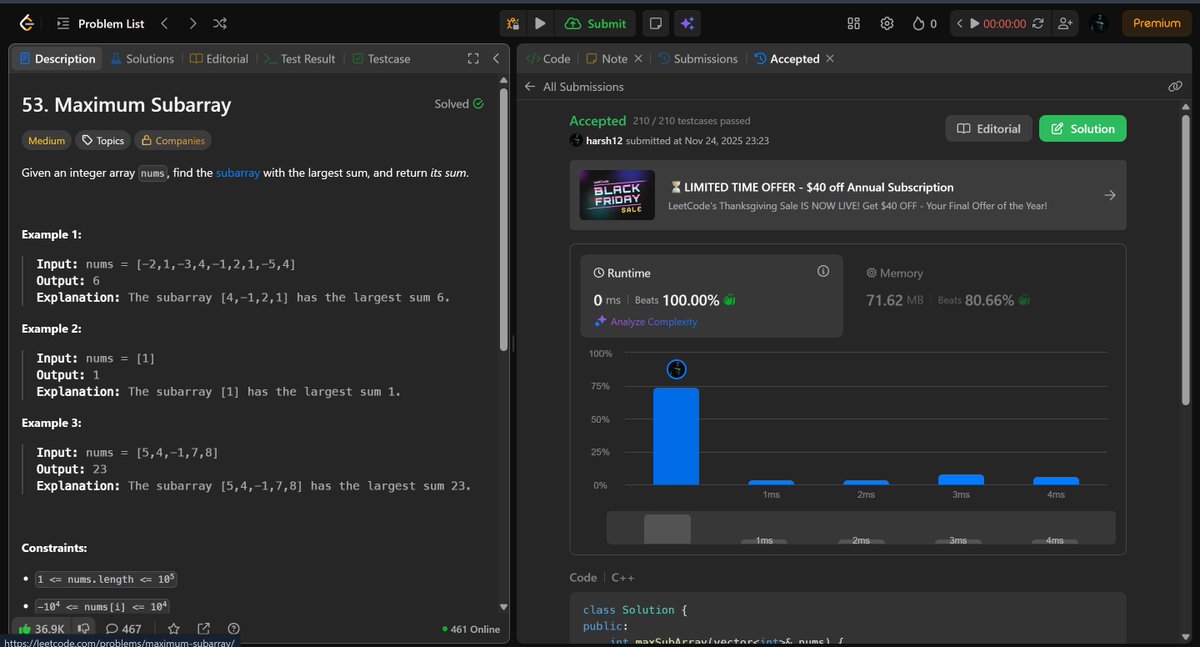Open the Problem List panel
The image size is (1200, 647).
pos(101,23)
